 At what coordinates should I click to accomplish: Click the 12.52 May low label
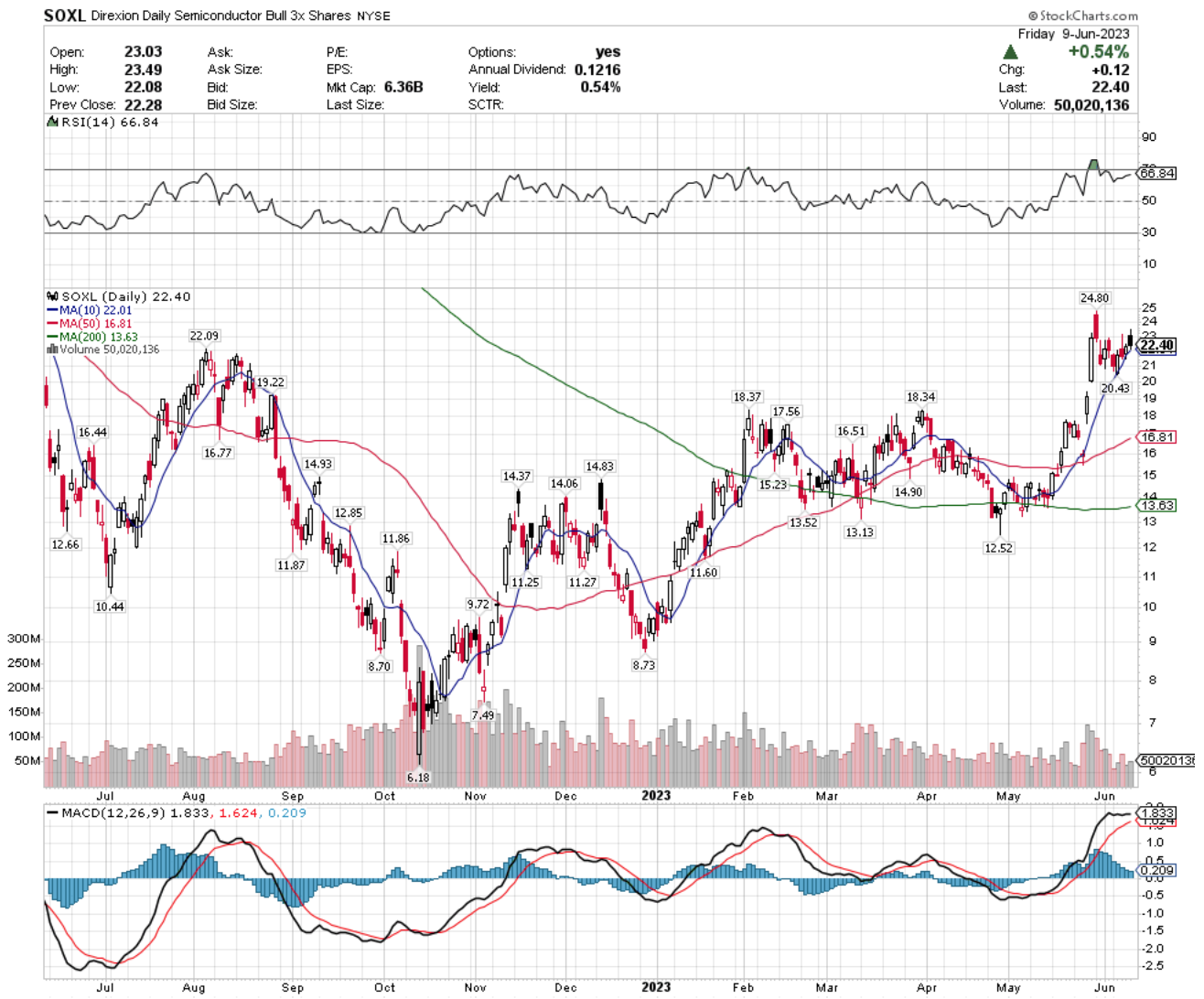click(998, 548)
